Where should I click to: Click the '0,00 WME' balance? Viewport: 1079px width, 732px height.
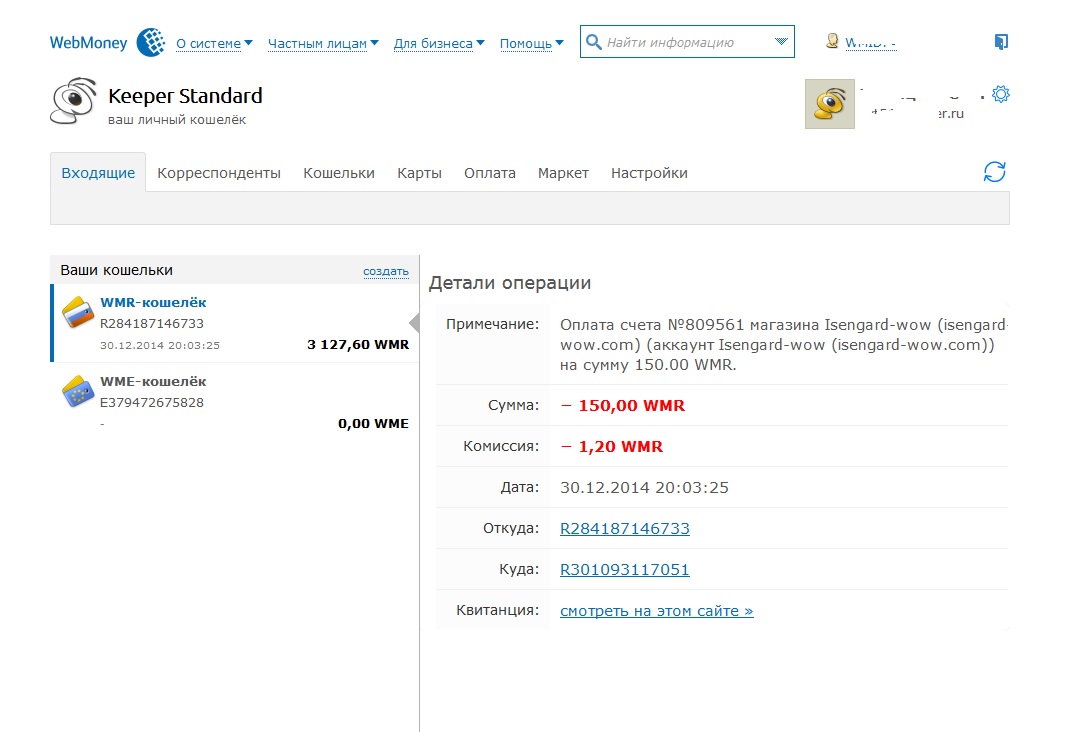[x=373, y=424]
